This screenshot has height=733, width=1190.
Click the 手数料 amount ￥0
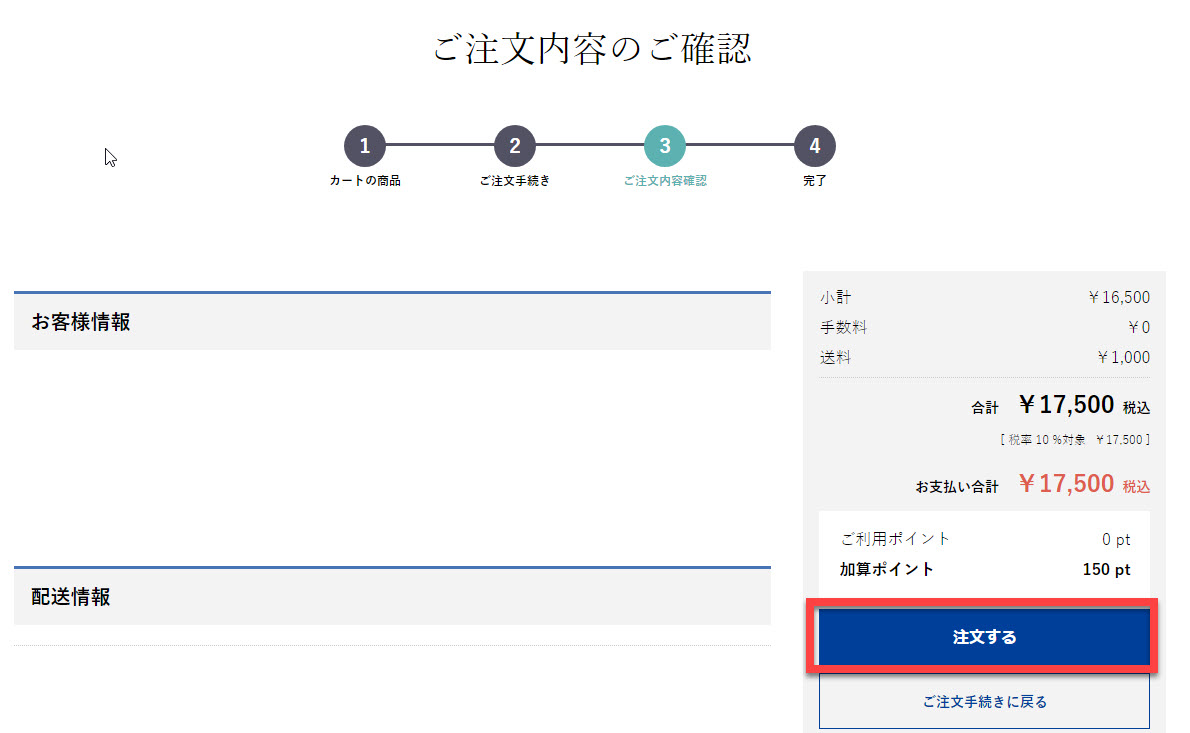(x=1138, y=327)
